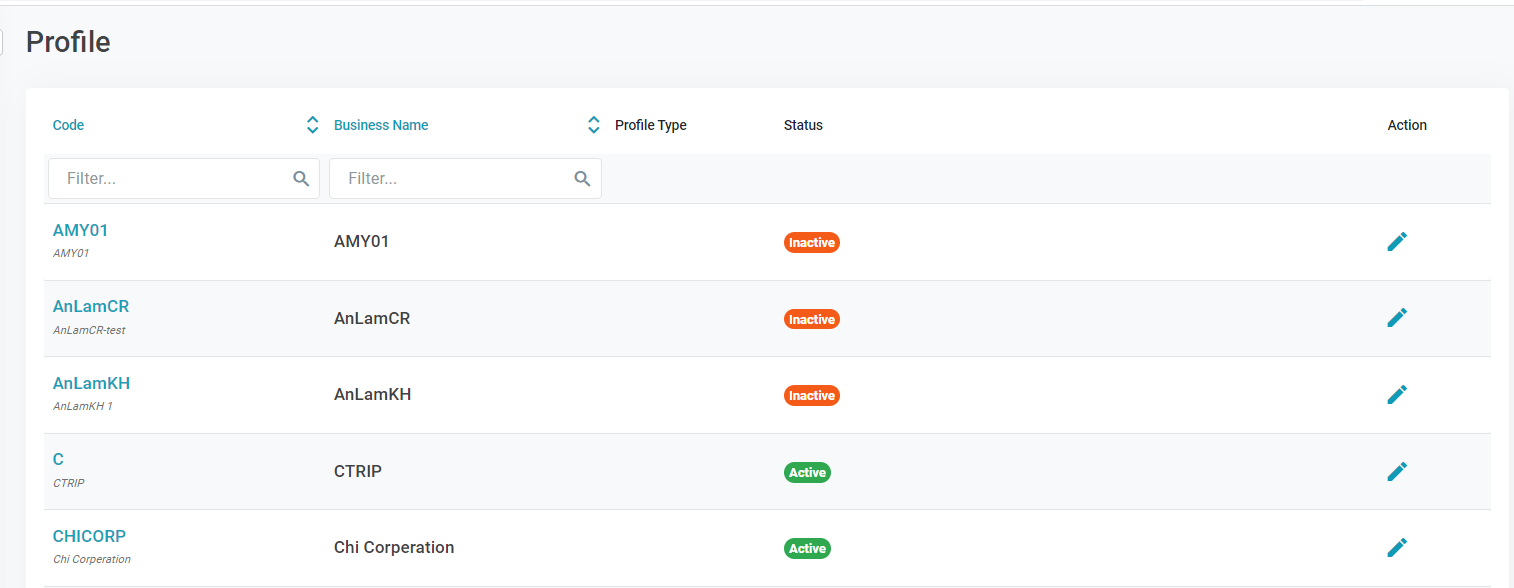Edit the Chi Corperation profile
The width and height of the screenshot is (1514, 588).
tap(1397, 548)
